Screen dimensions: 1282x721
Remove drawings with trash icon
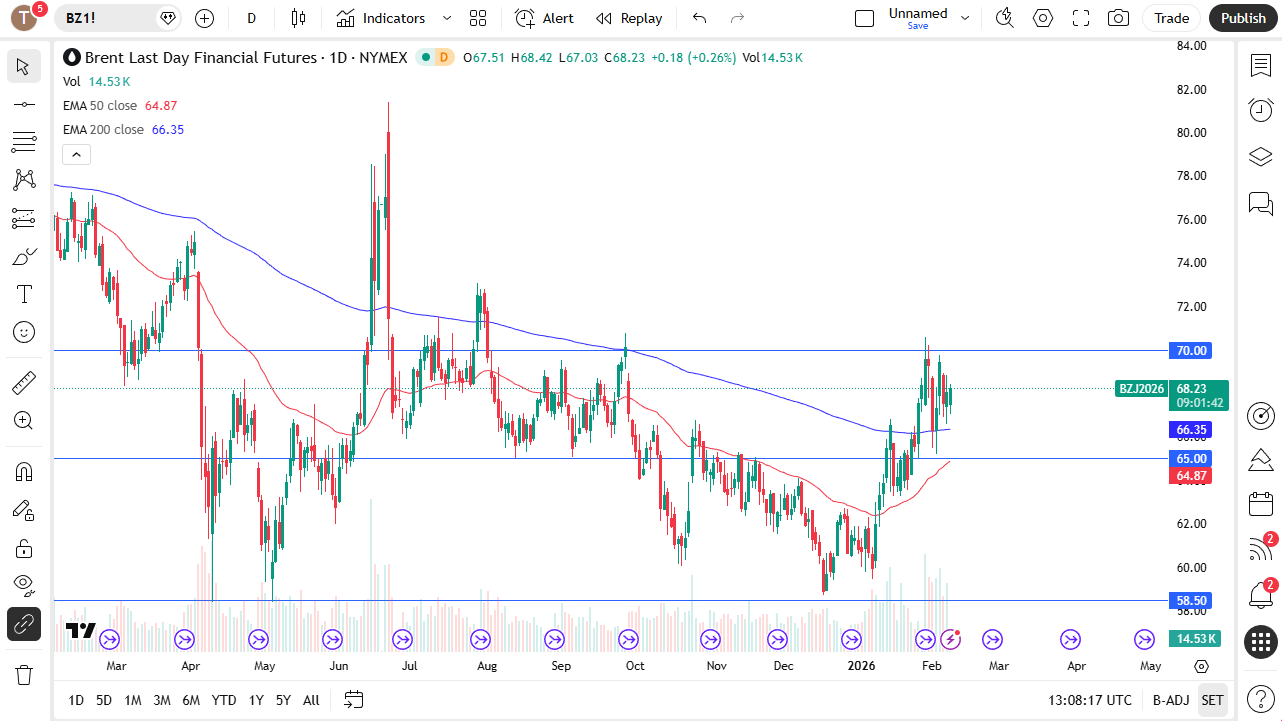pyautogui.click(x=24, y=675)
